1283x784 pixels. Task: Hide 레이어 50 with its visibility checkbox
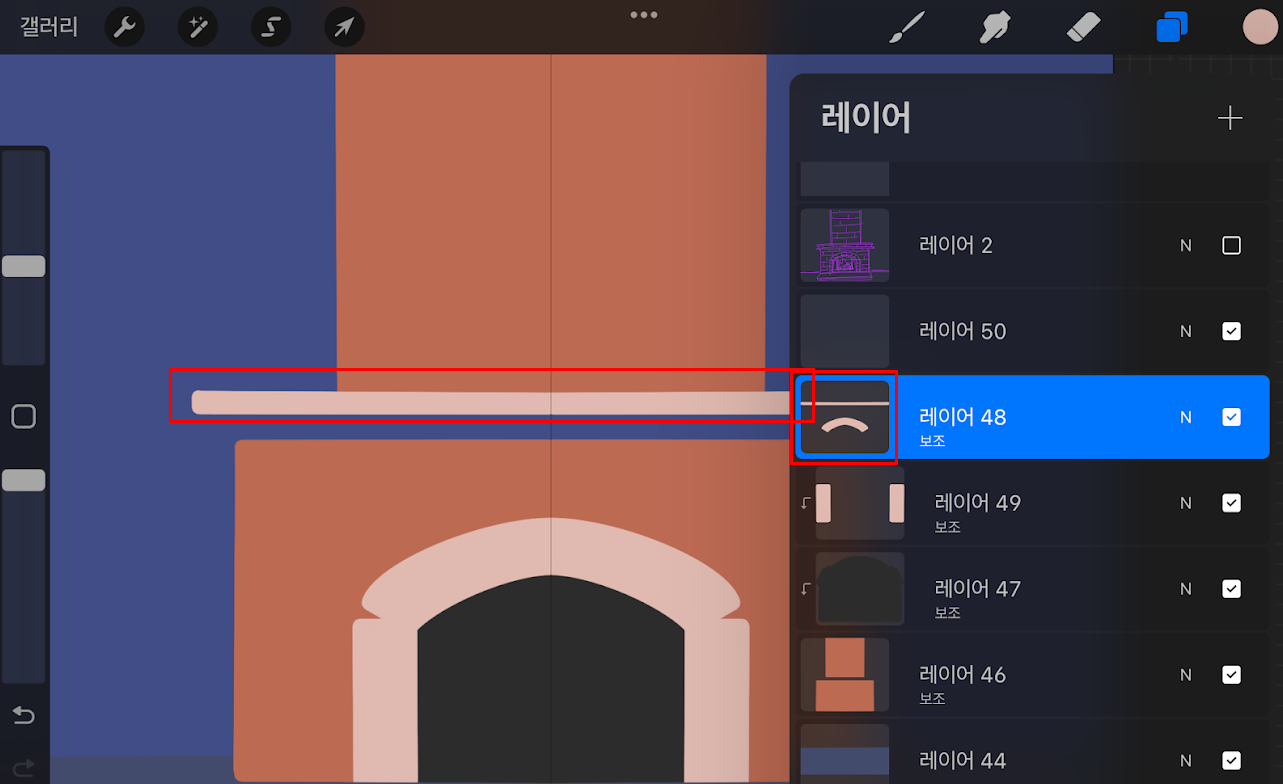tap(1231, 331)
